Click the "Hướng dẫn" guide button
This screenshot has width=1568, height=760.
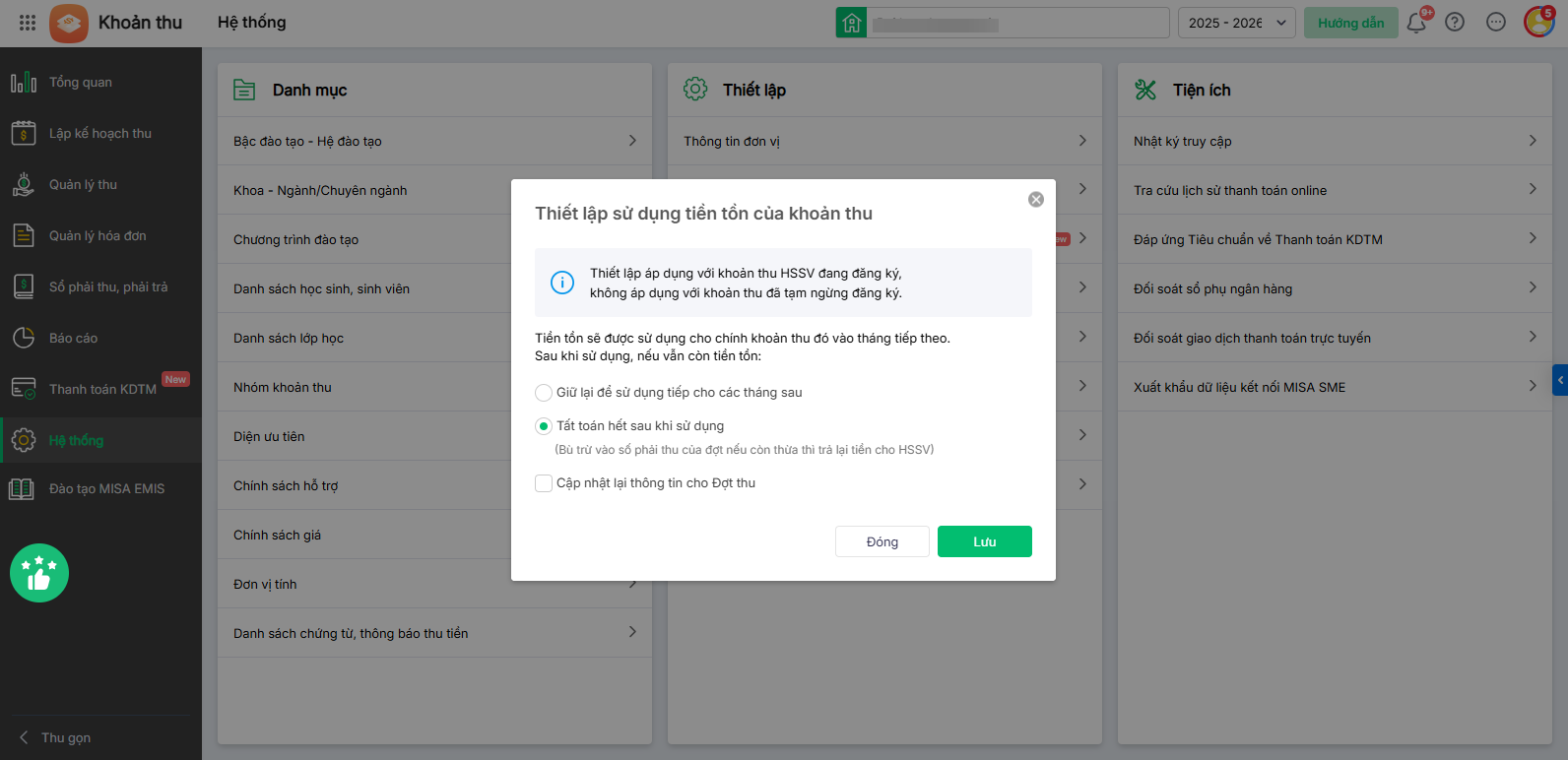[1350, 23]
